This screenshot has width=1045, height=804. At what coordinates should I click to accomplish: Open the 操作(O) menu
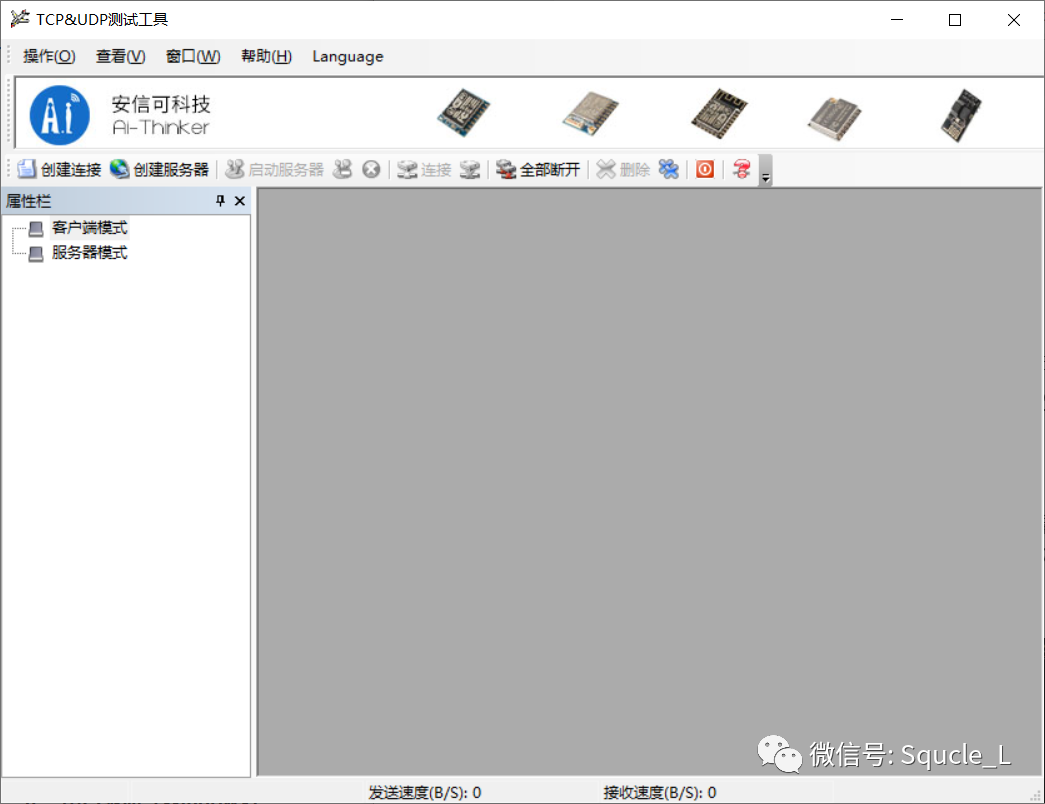[x=49, y=57]
